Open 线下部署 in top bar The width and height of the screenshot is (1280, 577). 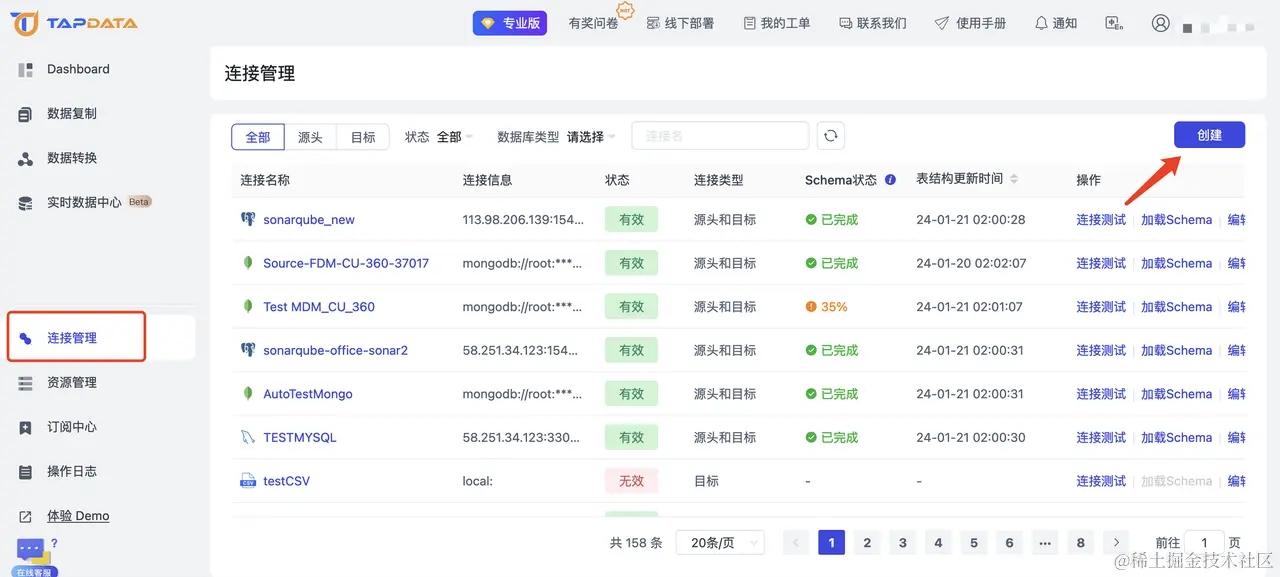[680, 23]
